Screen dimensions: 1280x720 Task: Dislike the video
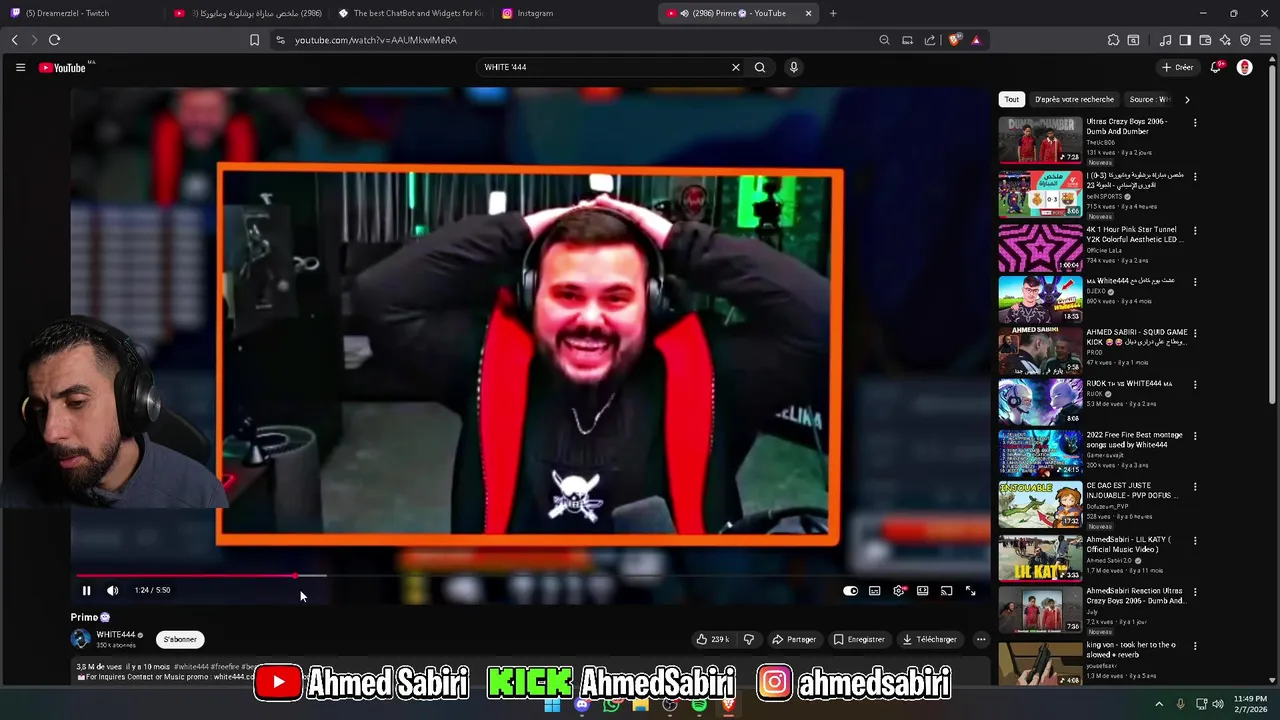(x=749, y=639)
